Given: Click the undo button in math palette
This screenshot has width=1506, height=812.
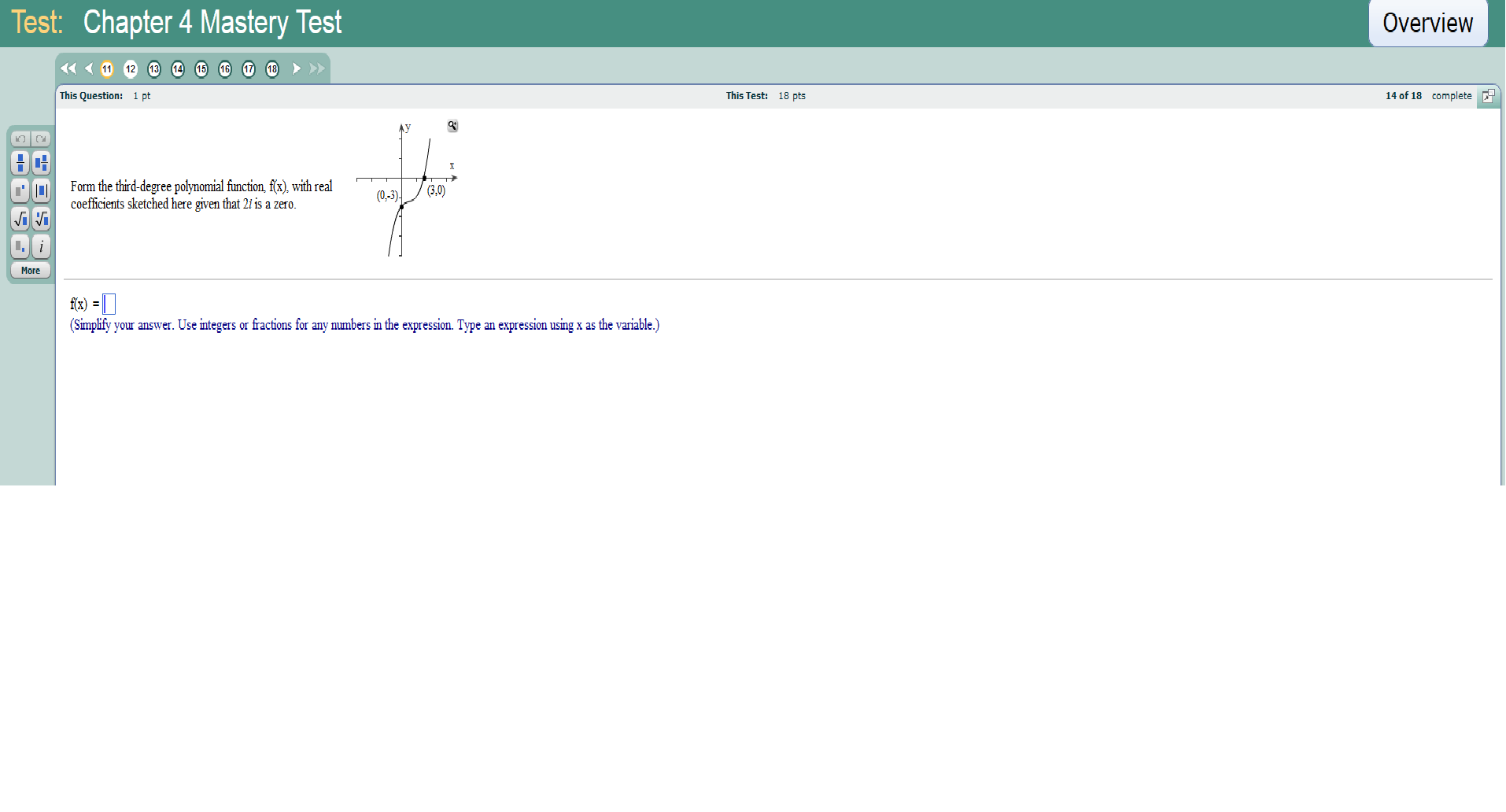Looking at the screenshot, I should point(20,138).
